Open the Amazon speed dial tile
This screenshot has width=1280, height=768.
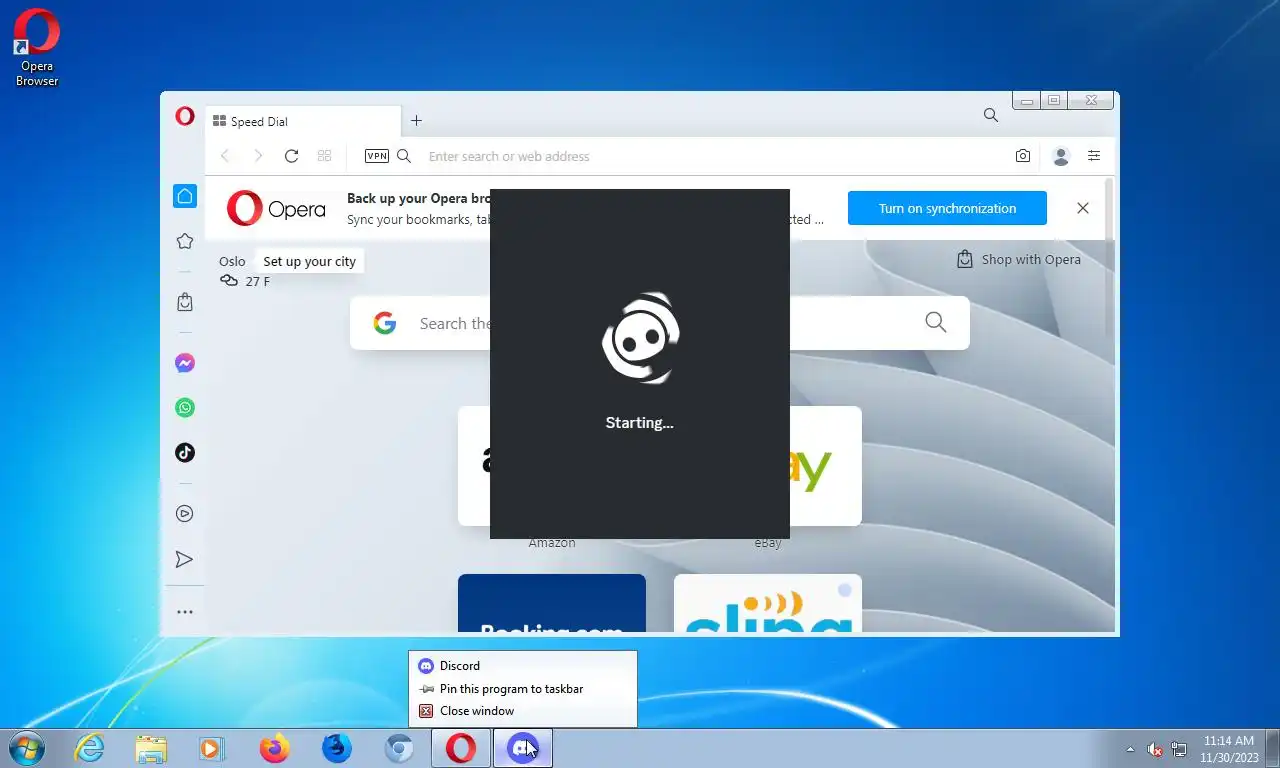click(x=474, y=466)
